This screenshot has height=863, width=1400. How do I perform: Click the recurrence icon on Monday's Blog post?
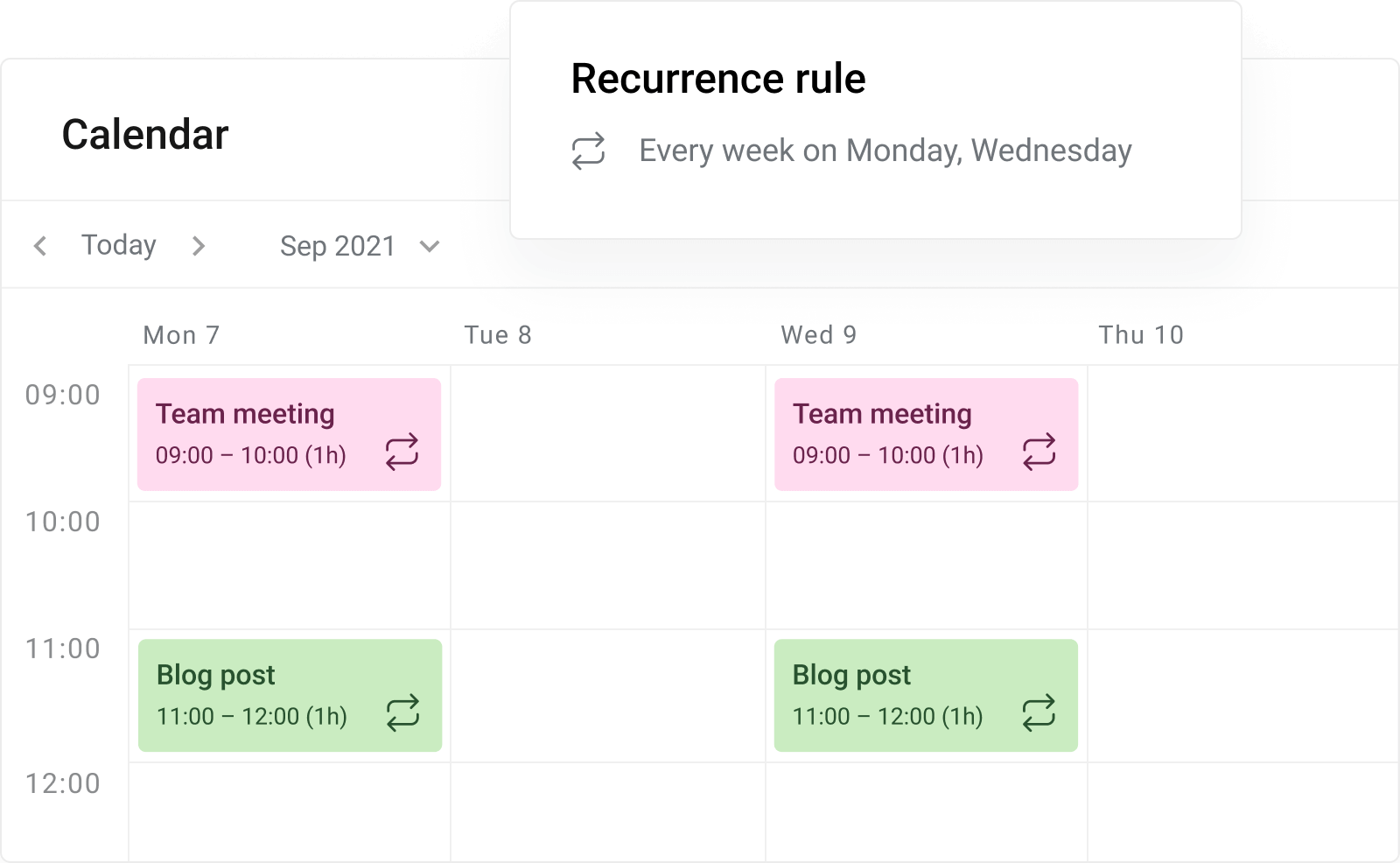pyautogui.click(x=403, y=714)
